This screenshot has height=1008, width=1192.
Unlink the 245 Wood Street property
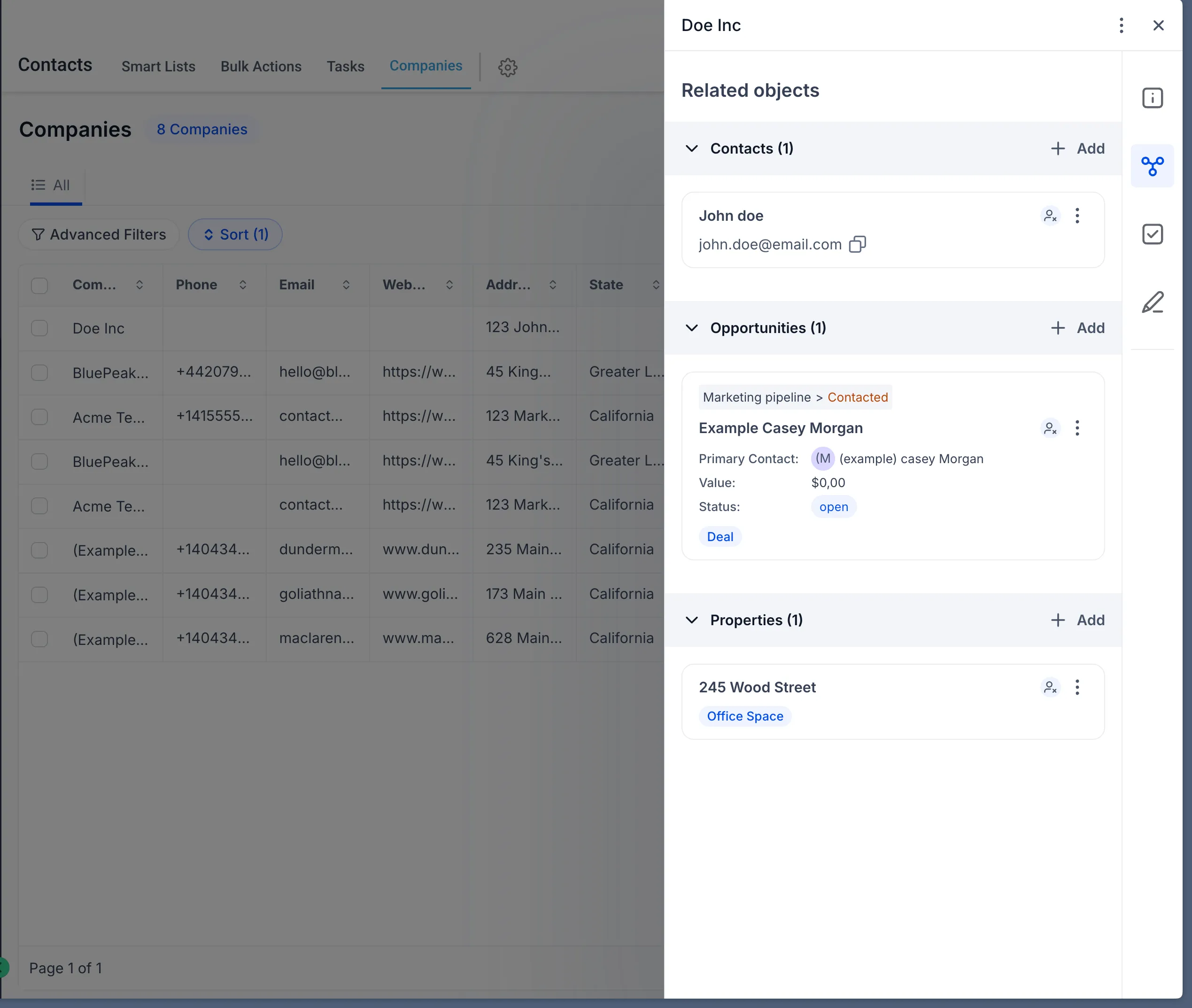[x=1050, y=688]
